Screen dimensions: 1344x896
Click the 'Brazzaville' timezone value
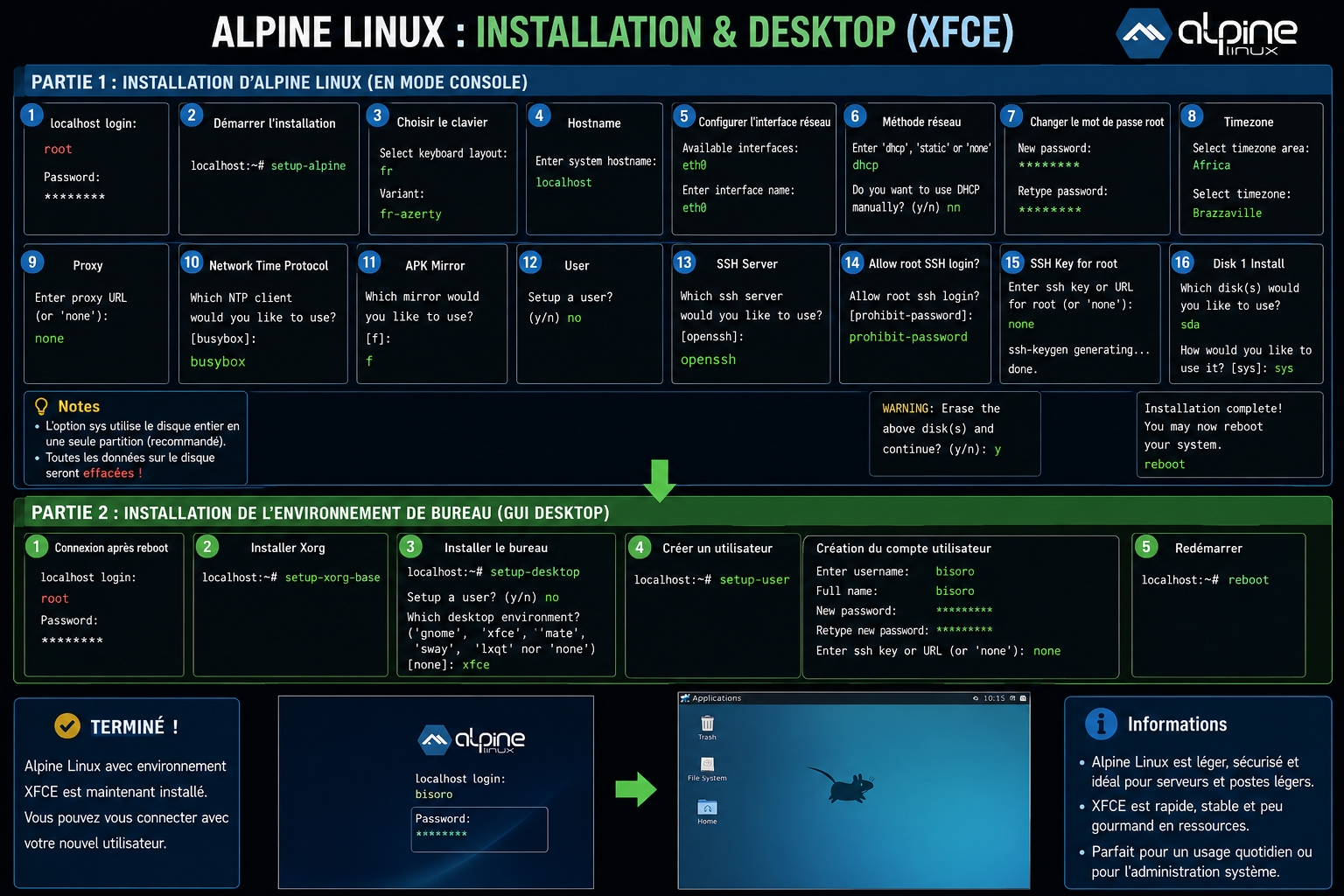click(x=1227, y=213)
